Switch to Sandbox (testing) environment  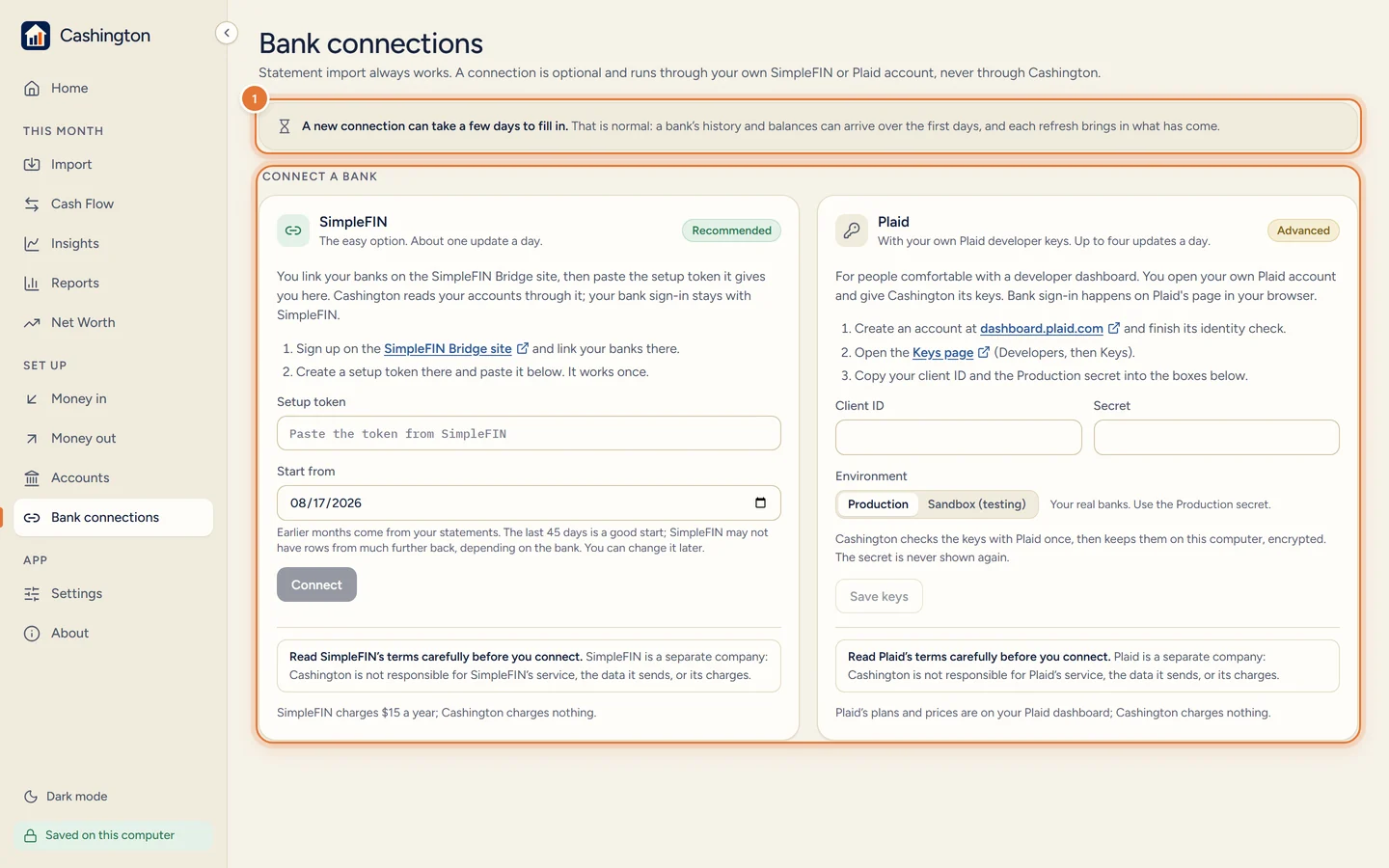(x=977, y=504)
